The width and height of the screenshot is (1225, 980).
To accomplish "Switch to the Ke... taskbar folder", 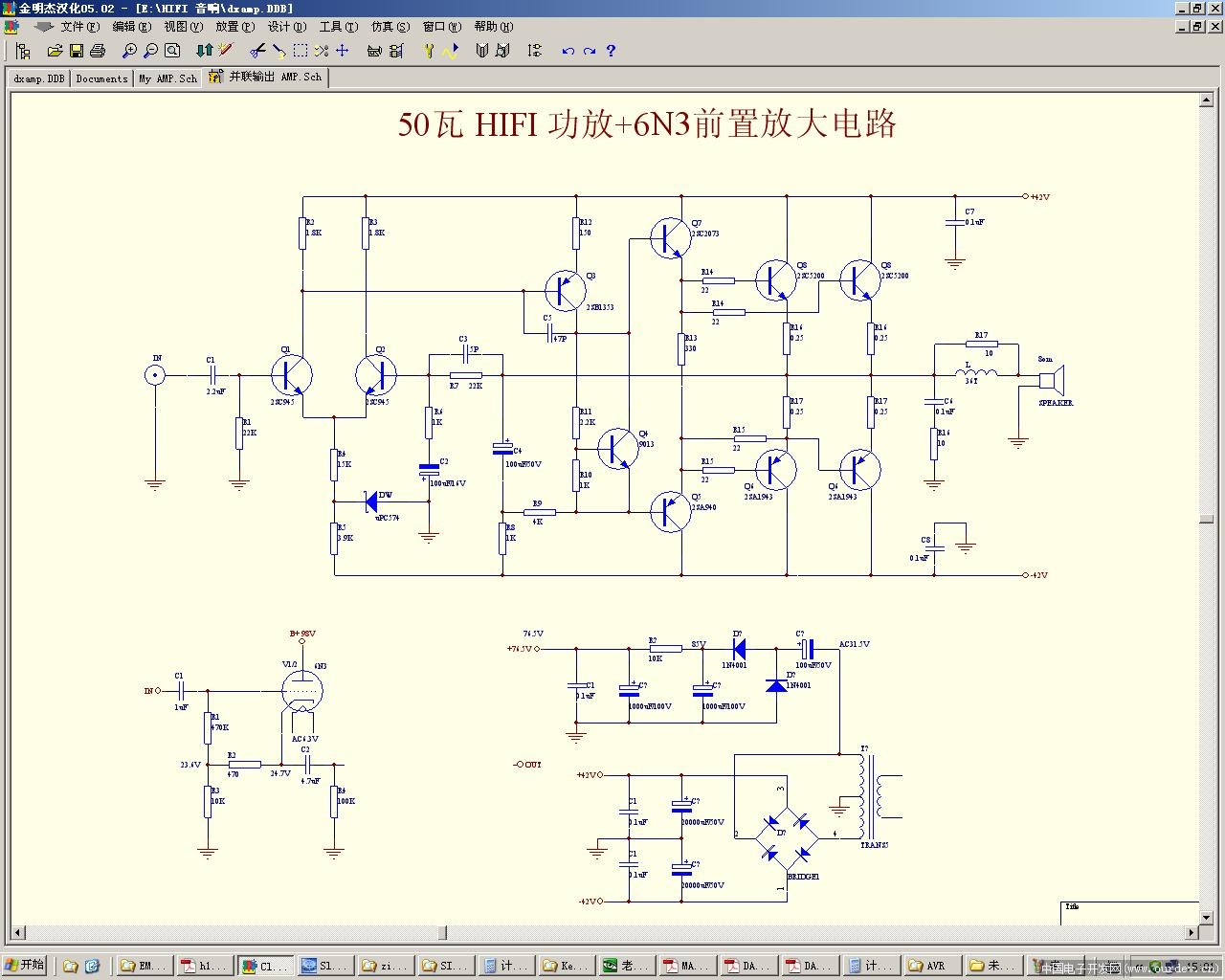I will pyautogui.click(x=566, y=966).
